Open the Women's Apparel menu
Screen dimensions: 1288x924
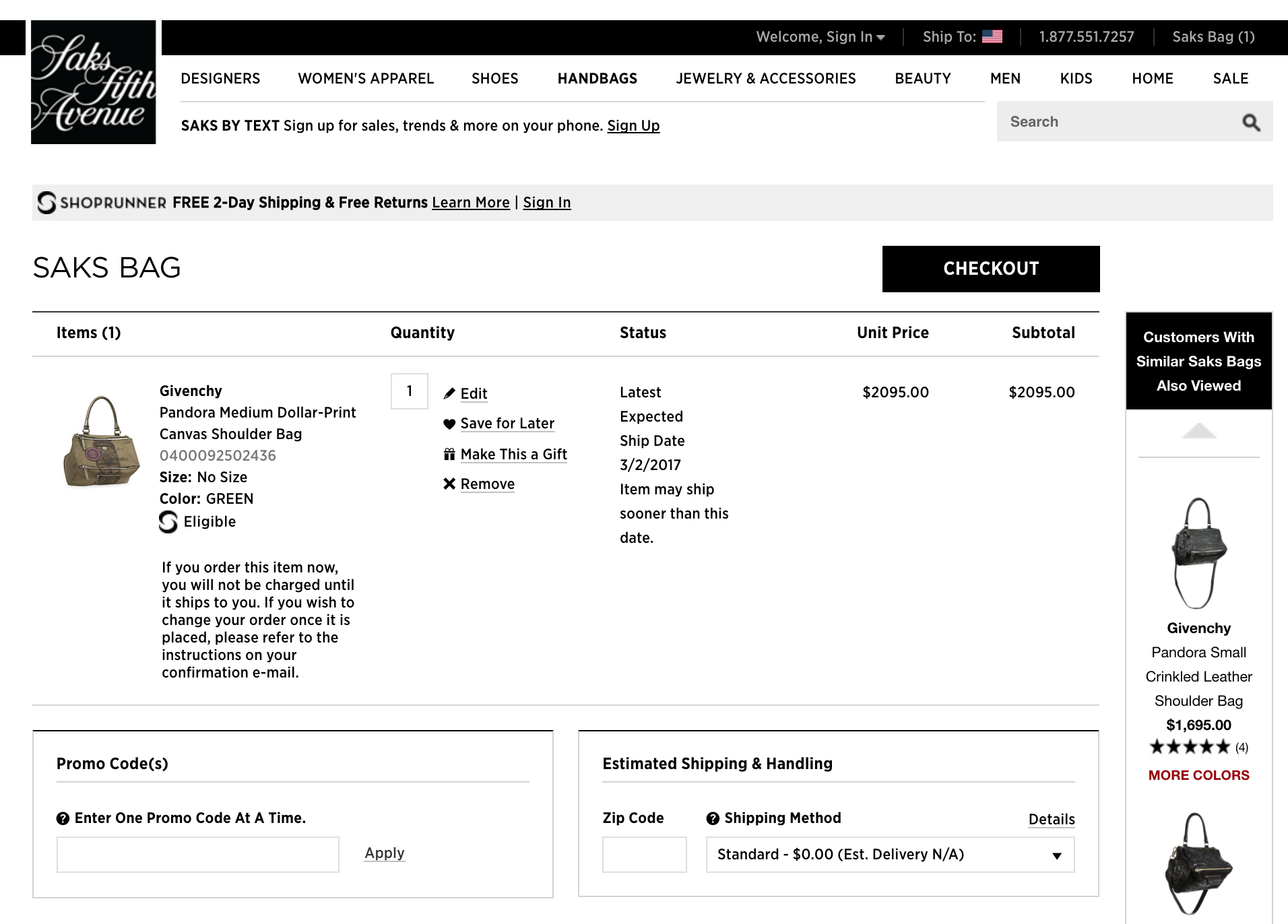point(366,79)
